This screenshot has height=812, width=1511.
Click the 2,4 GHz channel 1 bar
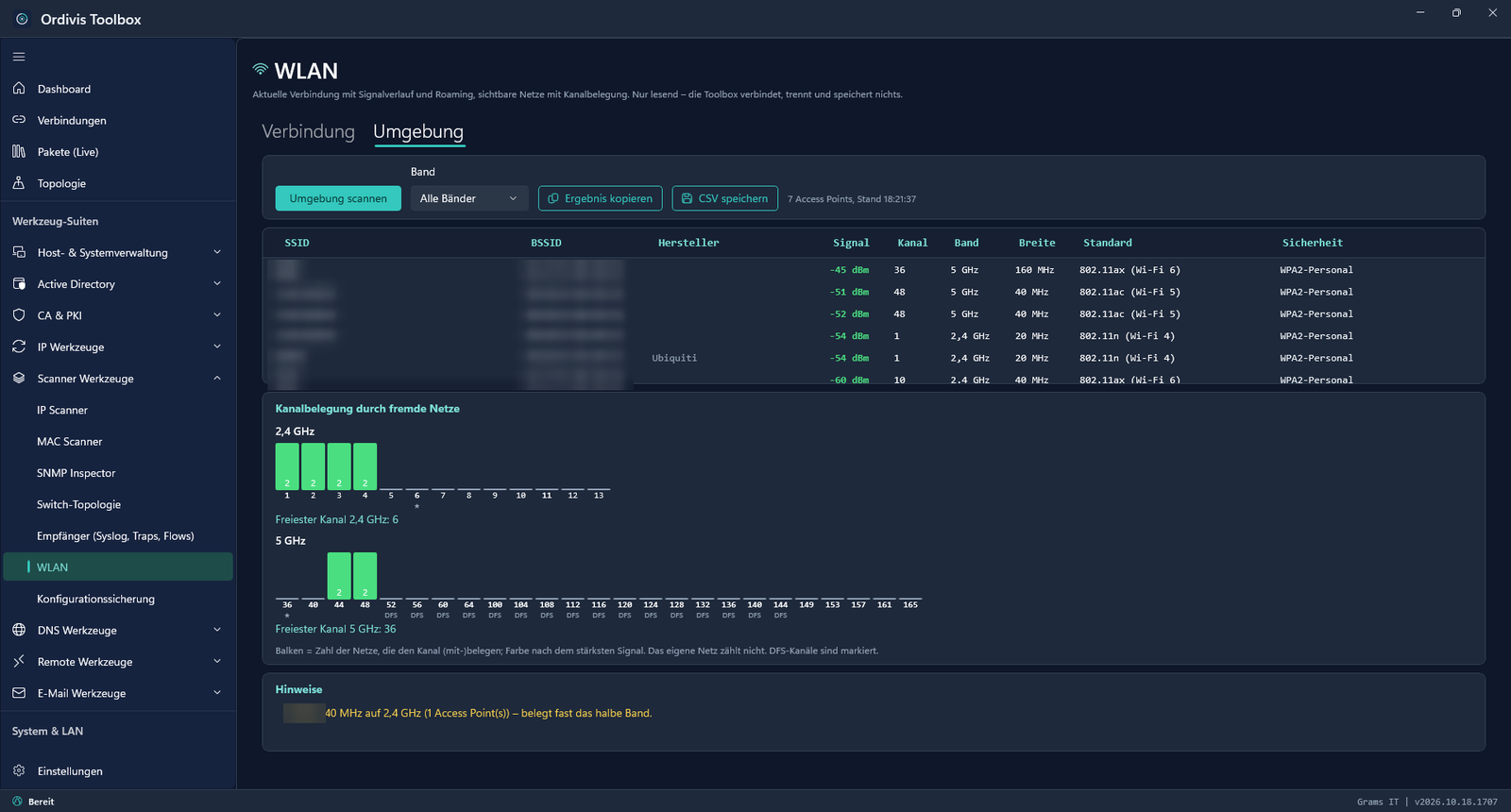pos(287,466)
